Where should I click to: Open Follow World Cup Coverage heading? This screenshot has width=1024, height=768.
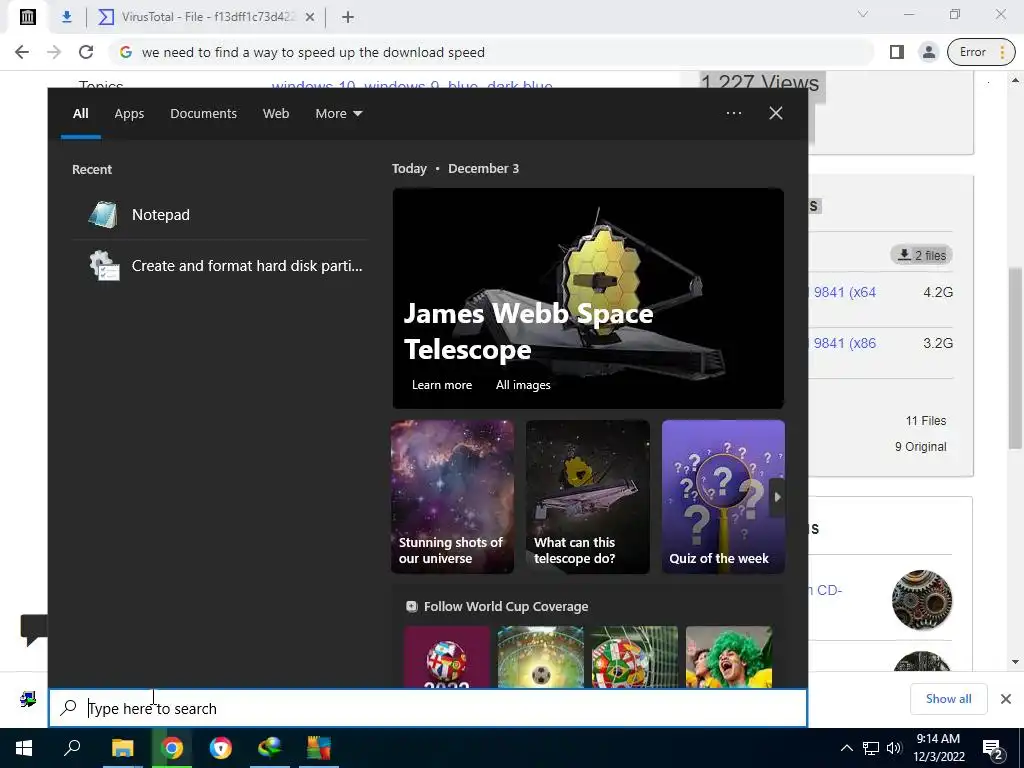pos(505,607)
